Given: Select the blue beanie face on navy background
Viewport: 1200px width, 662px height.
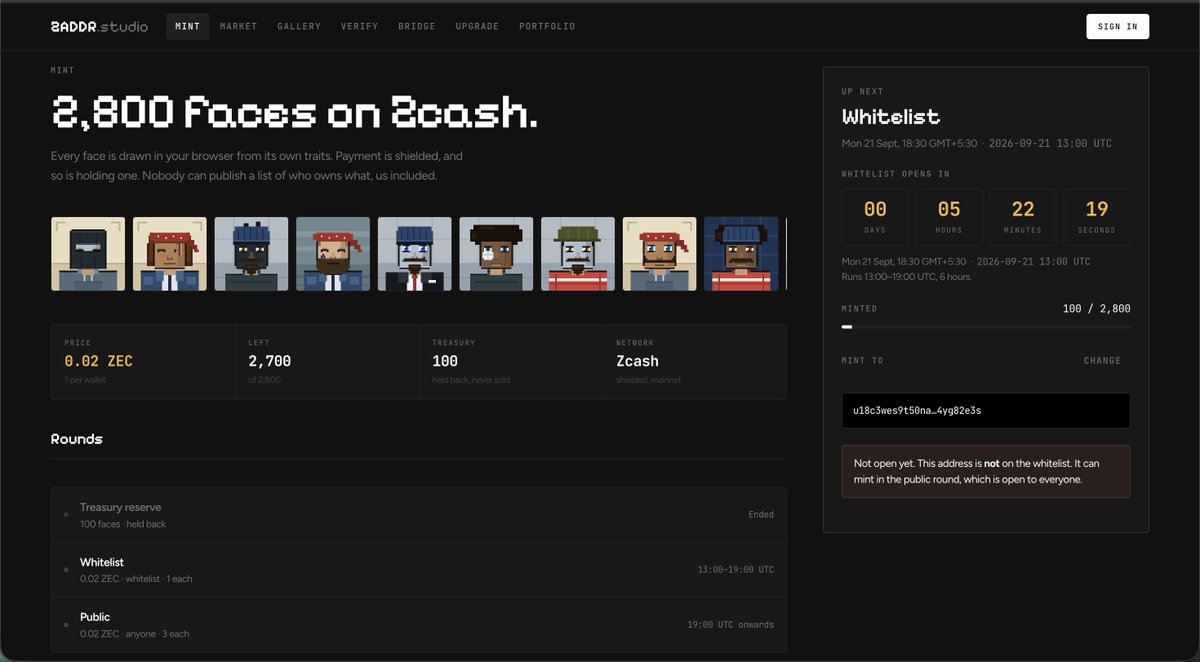Looking at the screenshot, I should [741, 254].
